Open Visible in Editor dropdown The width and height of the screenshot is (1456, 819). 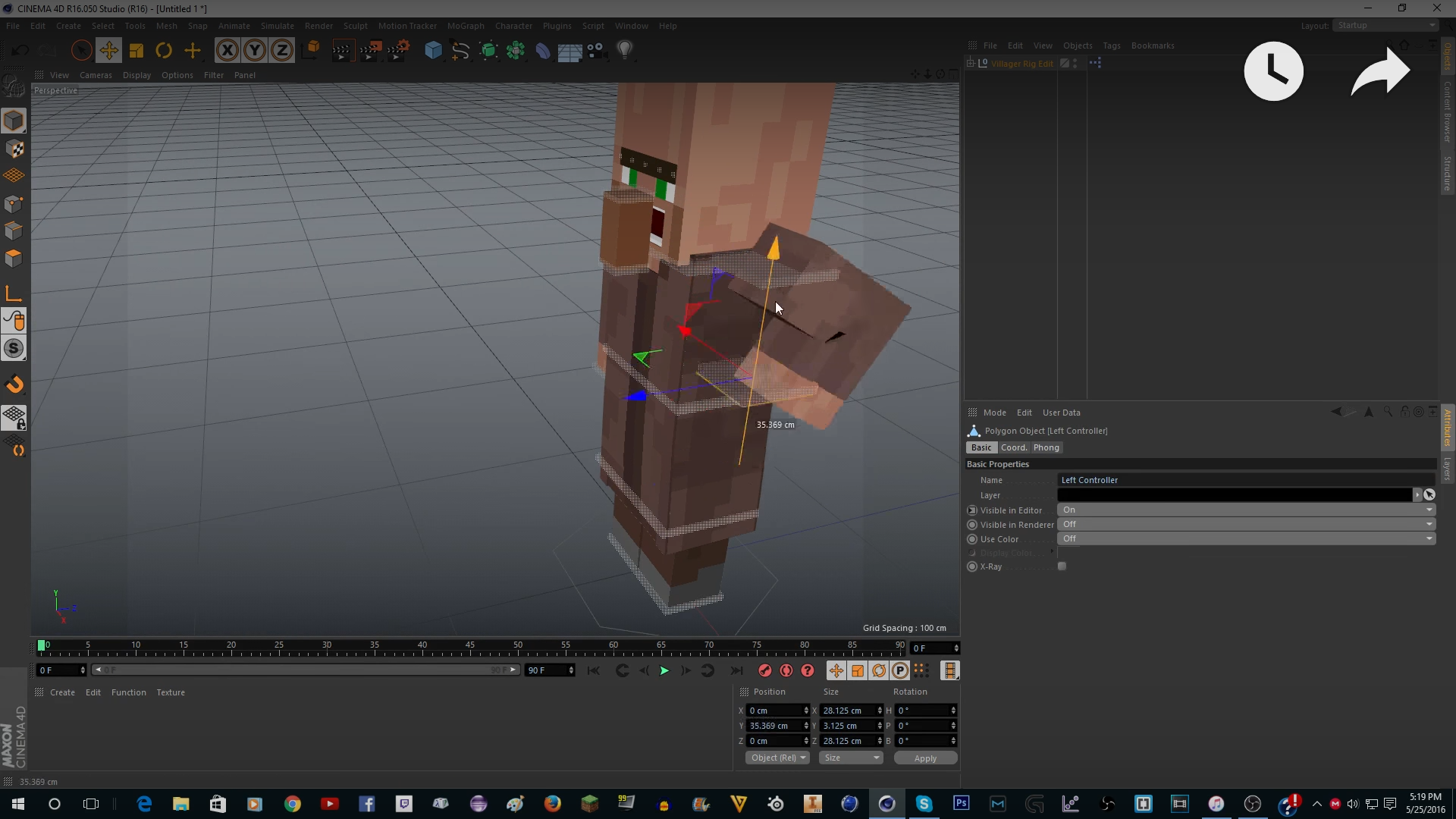coord(1246,510)
